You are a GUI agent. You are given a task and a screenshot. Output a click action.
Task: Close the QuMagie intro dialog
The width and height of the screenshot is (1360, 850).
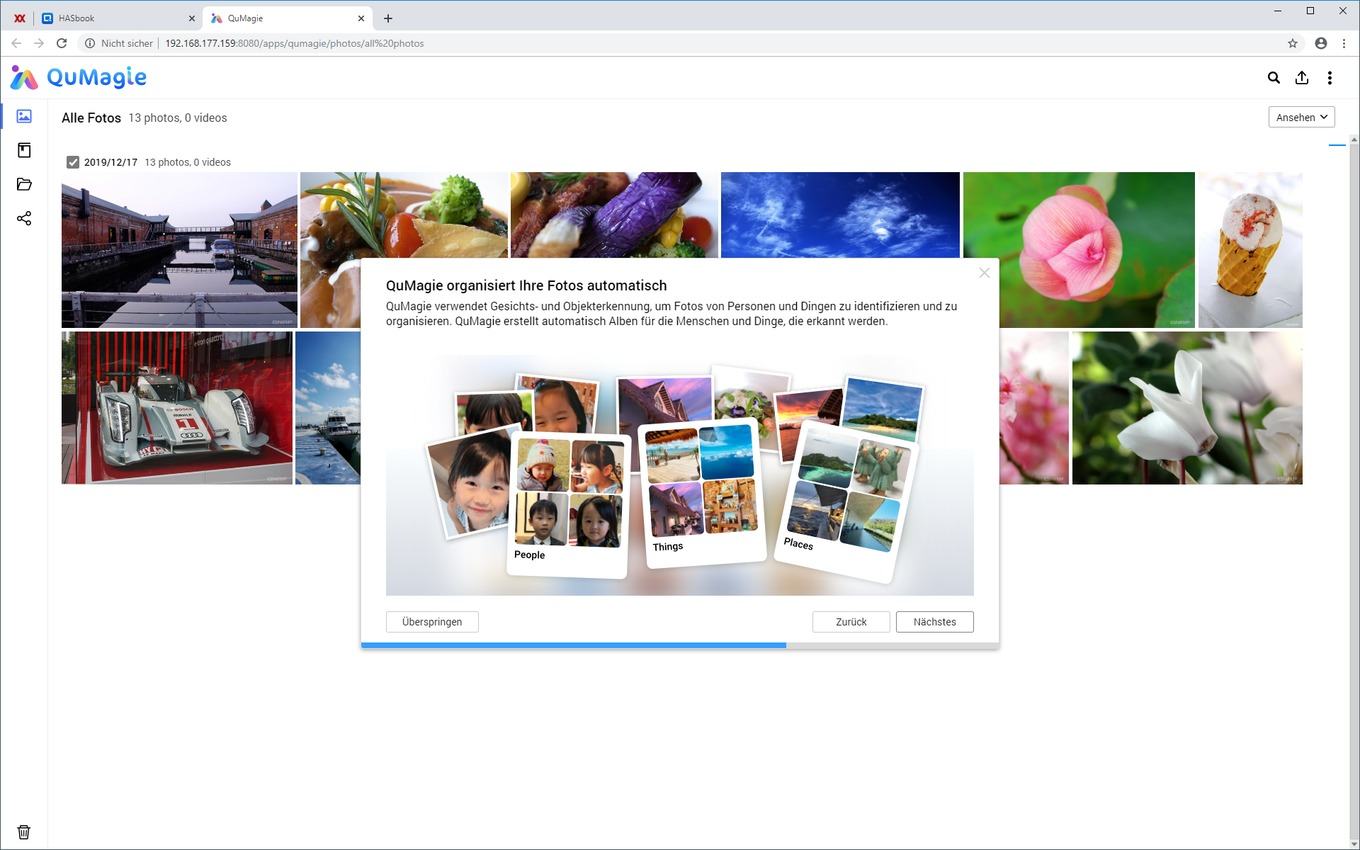[984, 272]
